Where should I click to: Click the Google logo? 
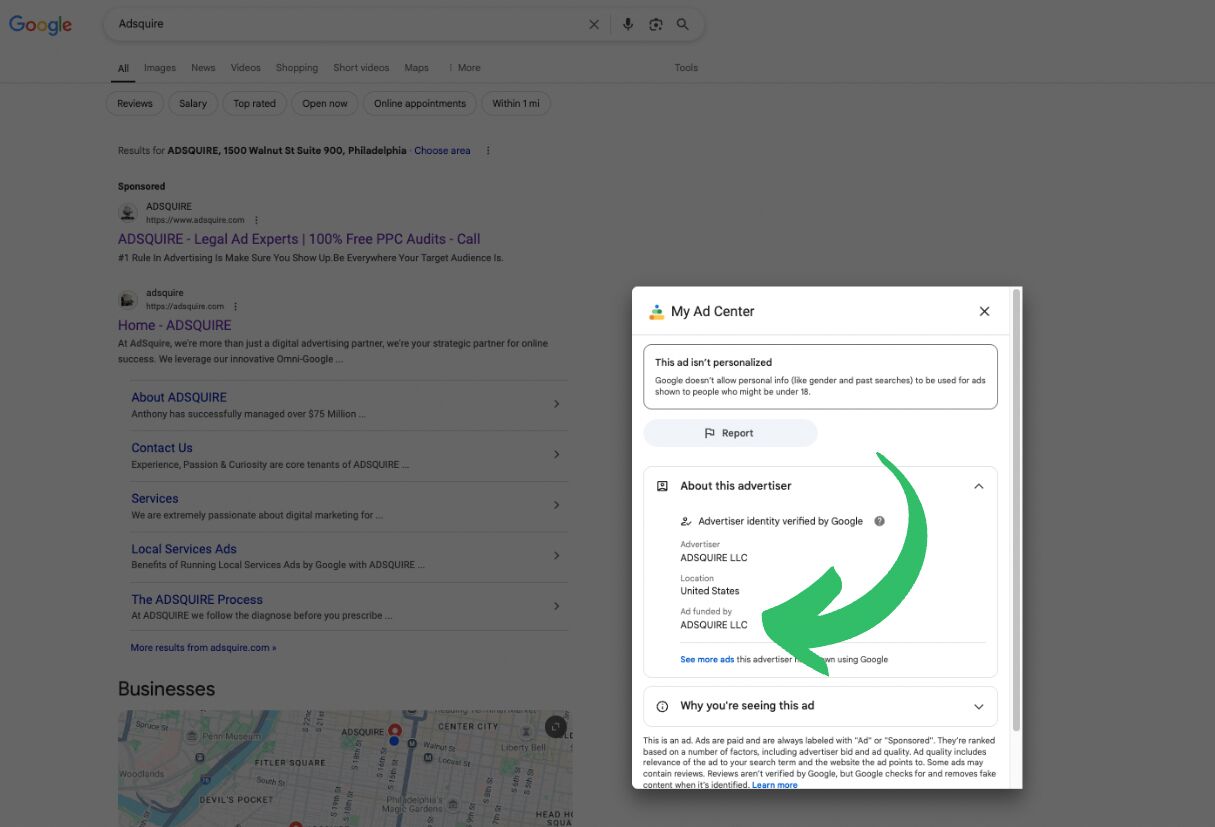40,24
